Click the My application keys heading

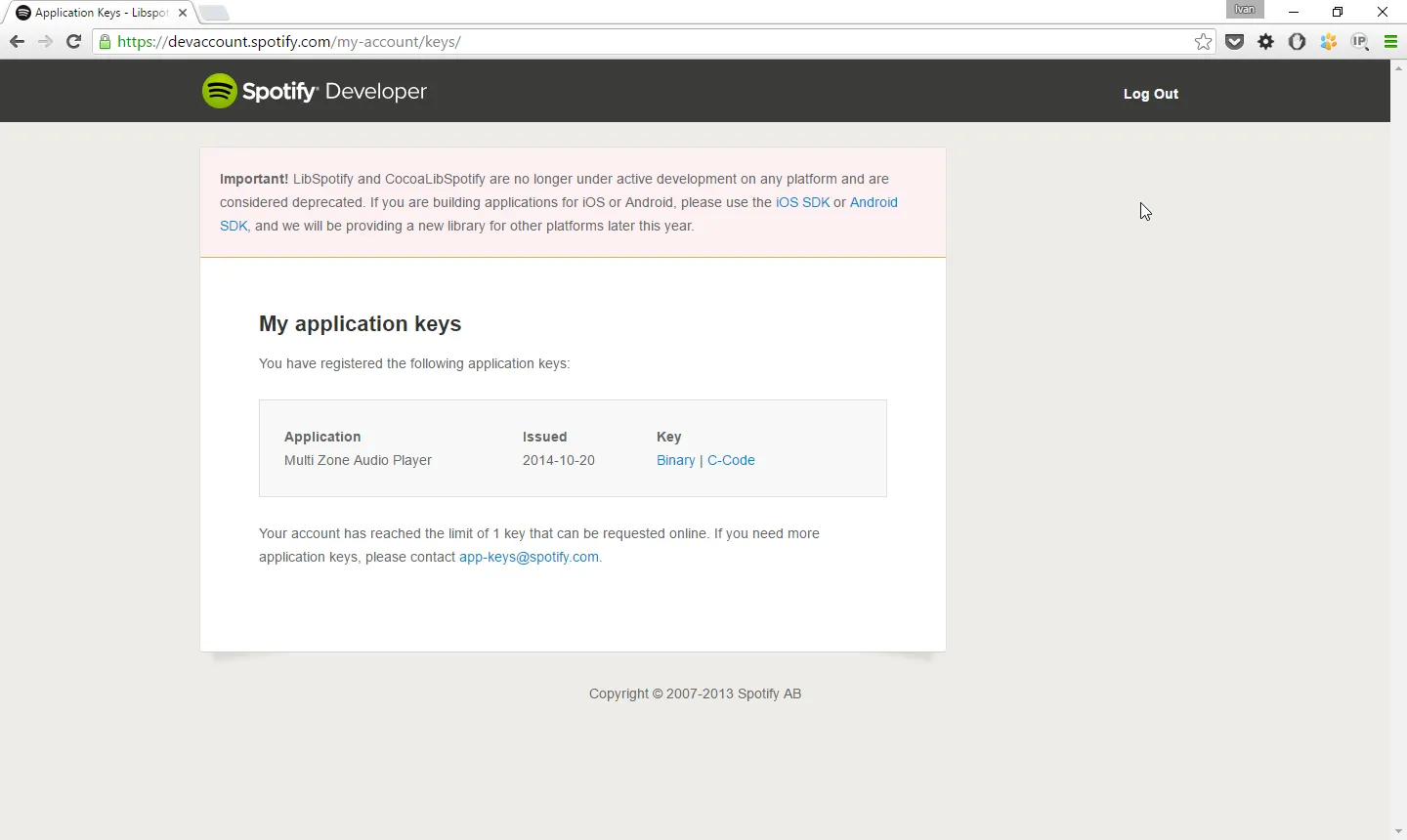pyautogui.click(x=361, y=324)
